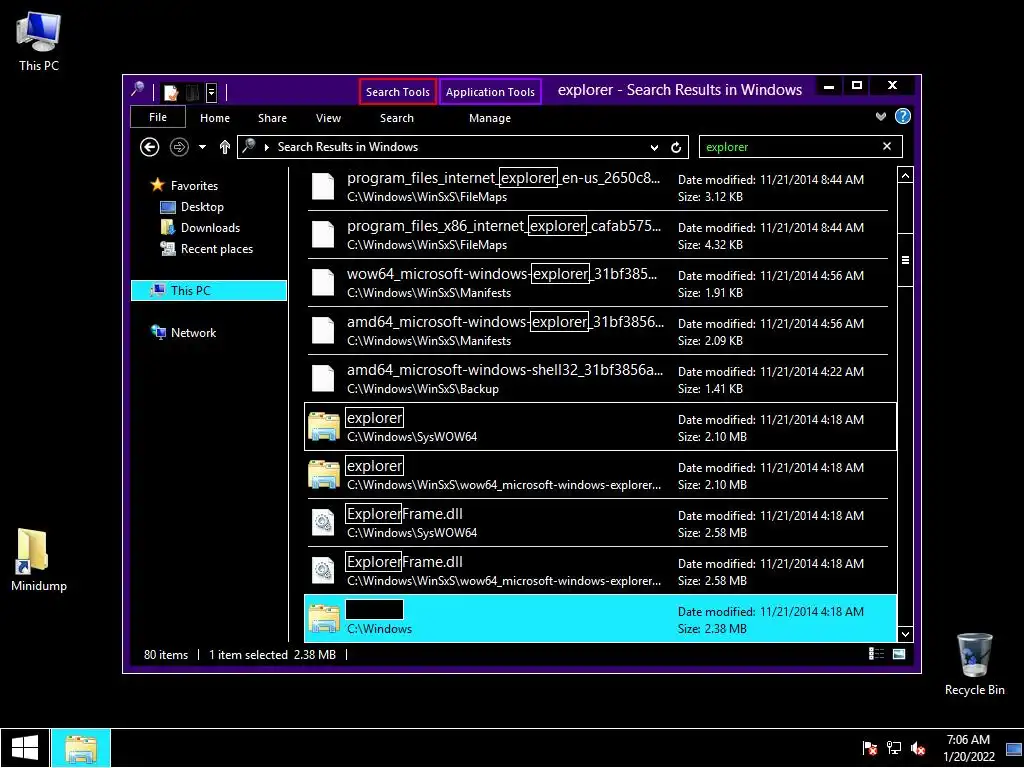Open the Search ribbon tab

point(397,118)
